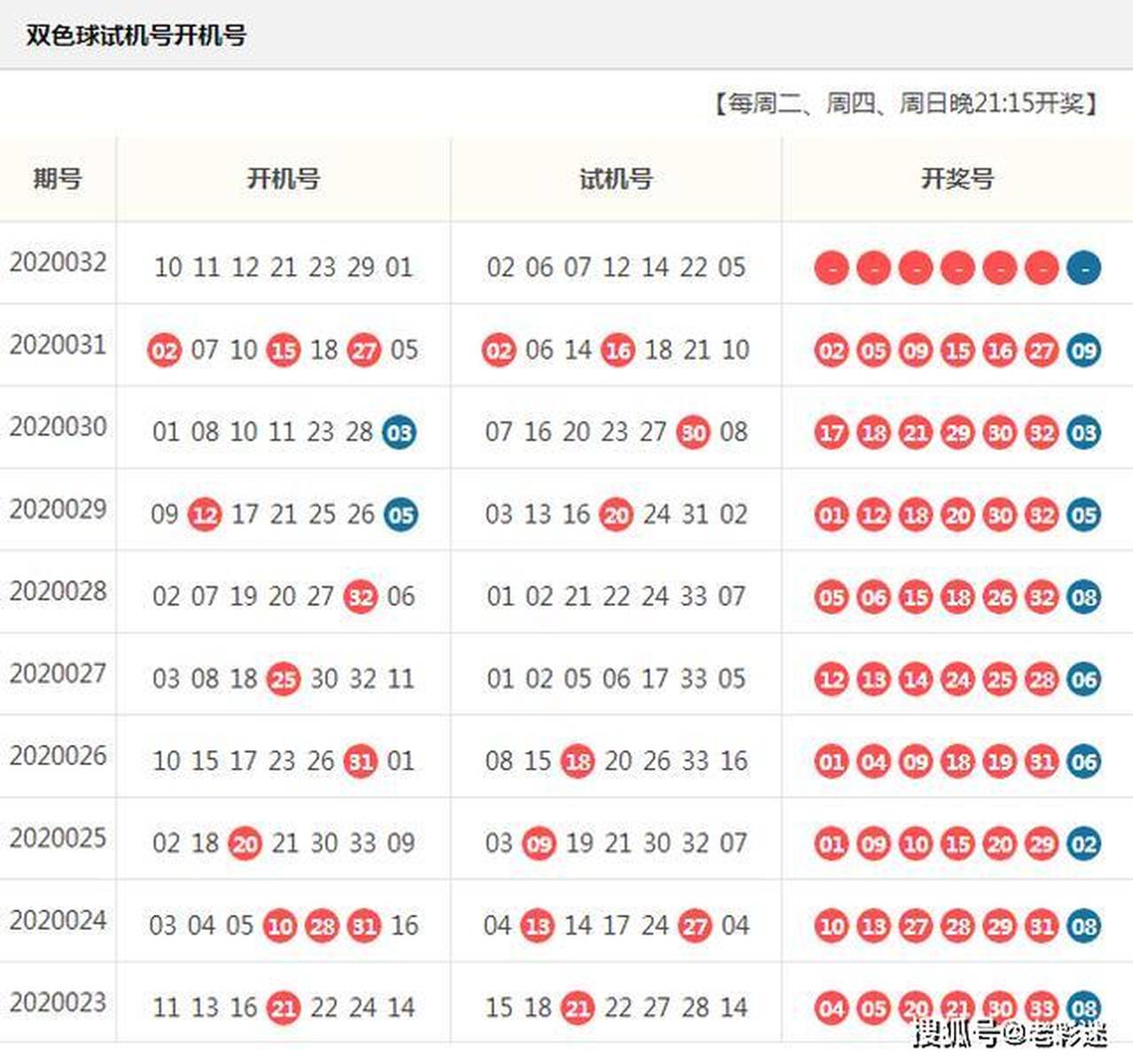Click red ball 21 in 2020023 试机号 cell
This screenshot has height=1064, width=1133.
pos(577,1008)
